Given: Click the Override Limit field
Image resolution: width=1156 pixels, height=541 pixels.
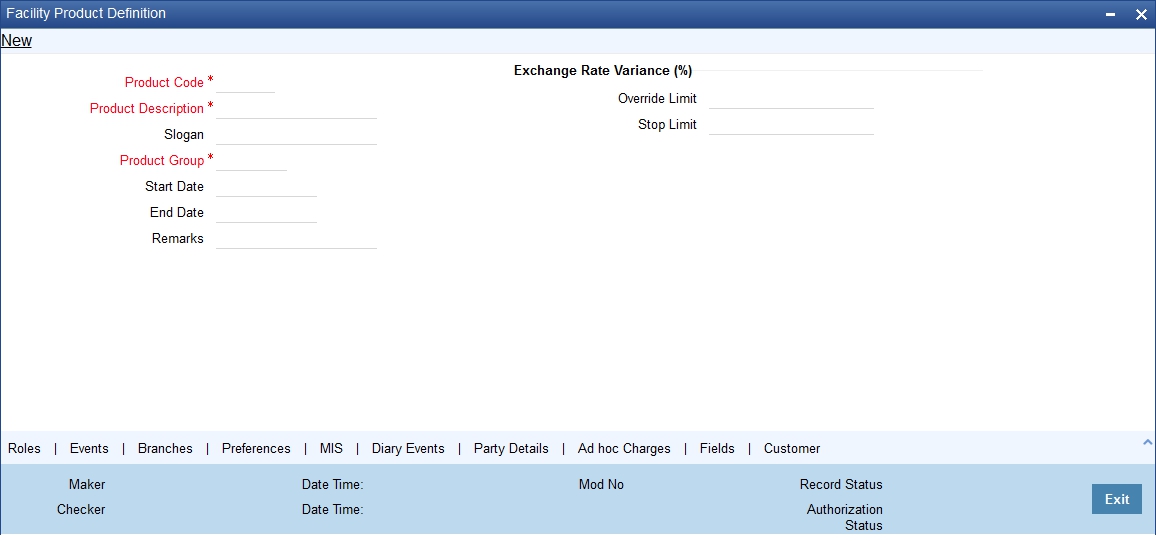Looking at the screenshot, I should [791, 99].
